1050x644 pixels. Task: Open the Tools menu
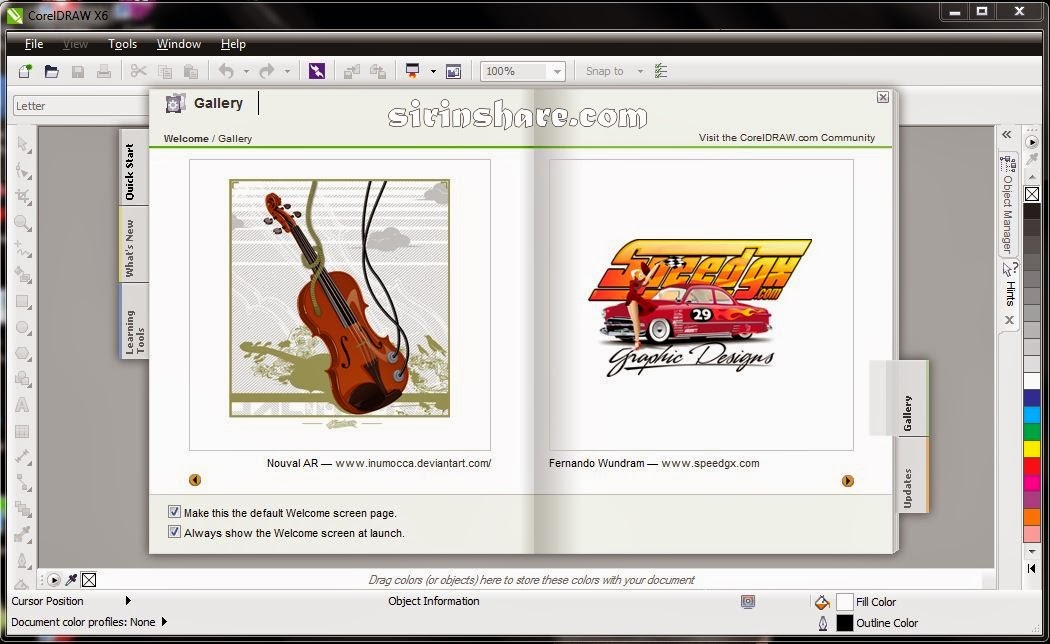point(123,44)
